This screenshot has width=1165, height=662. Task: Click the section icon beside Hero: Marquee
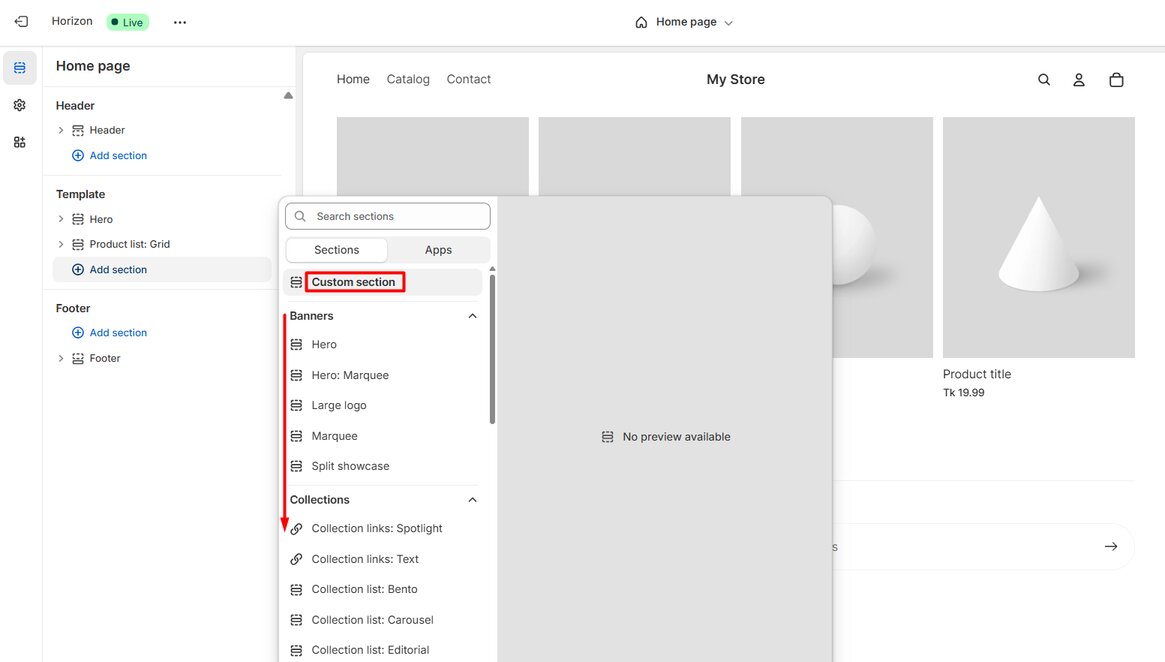[296, 375]
